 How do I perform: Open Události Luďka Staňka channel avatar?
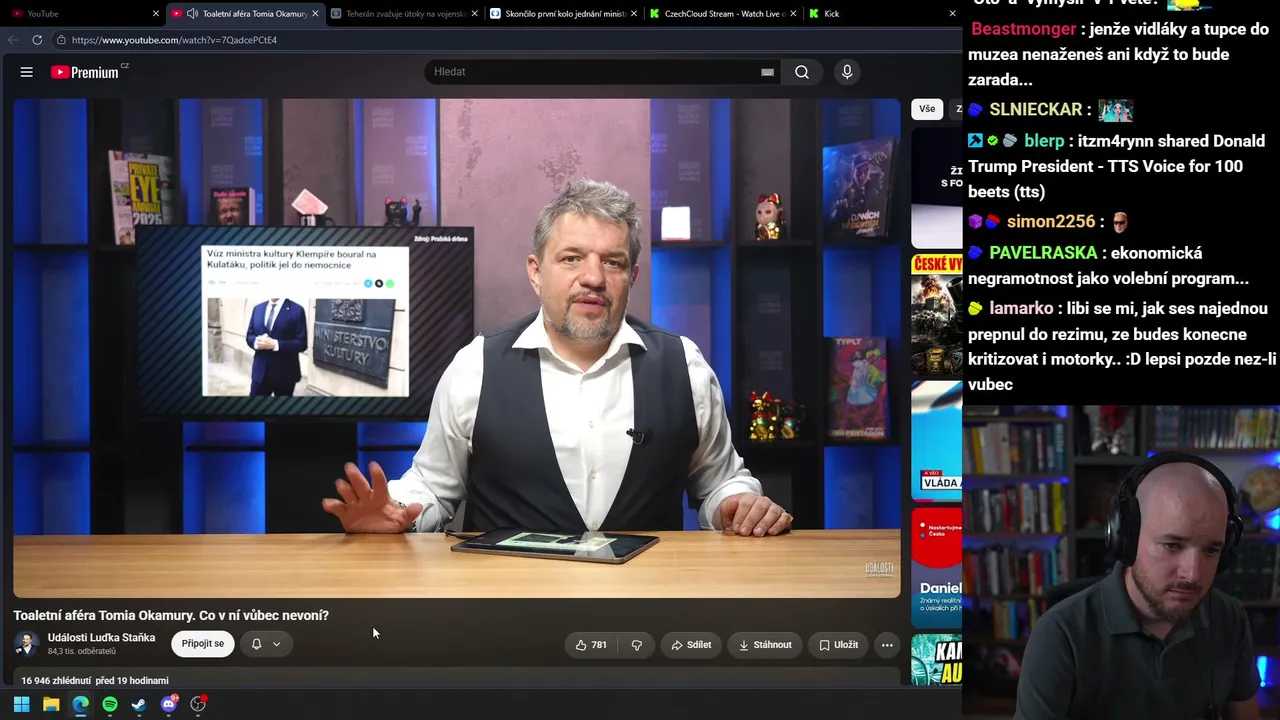(x=27, y=644)
